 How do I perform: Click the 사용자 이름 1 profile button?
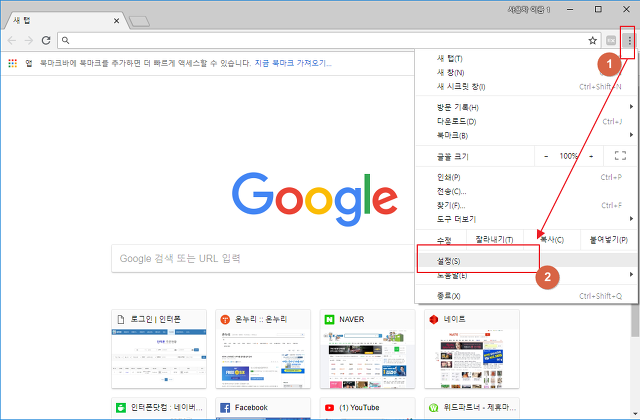point(529,9)
